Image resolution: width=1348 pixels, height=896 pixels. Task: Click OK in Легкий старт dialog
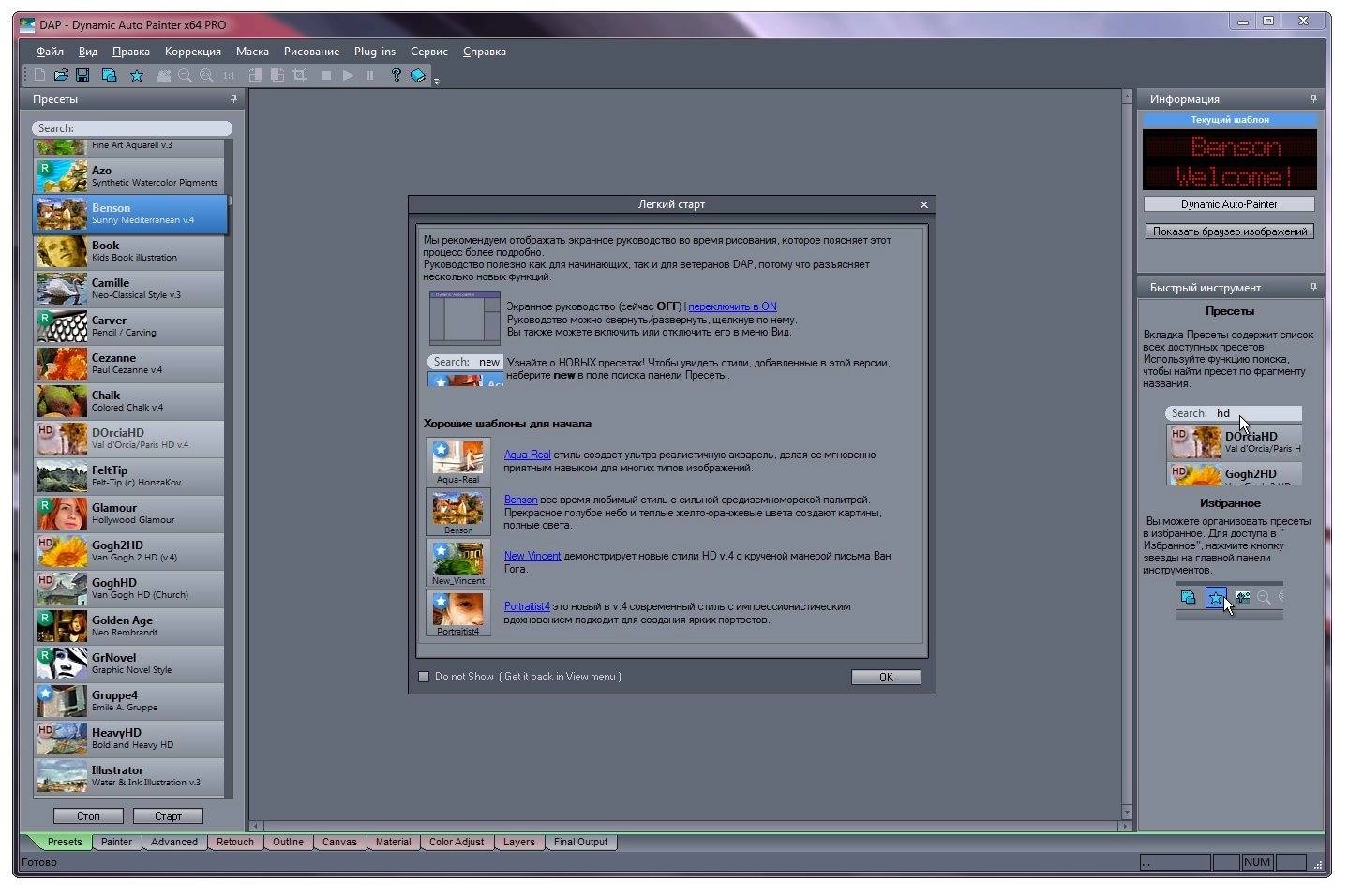coord(886,677)
